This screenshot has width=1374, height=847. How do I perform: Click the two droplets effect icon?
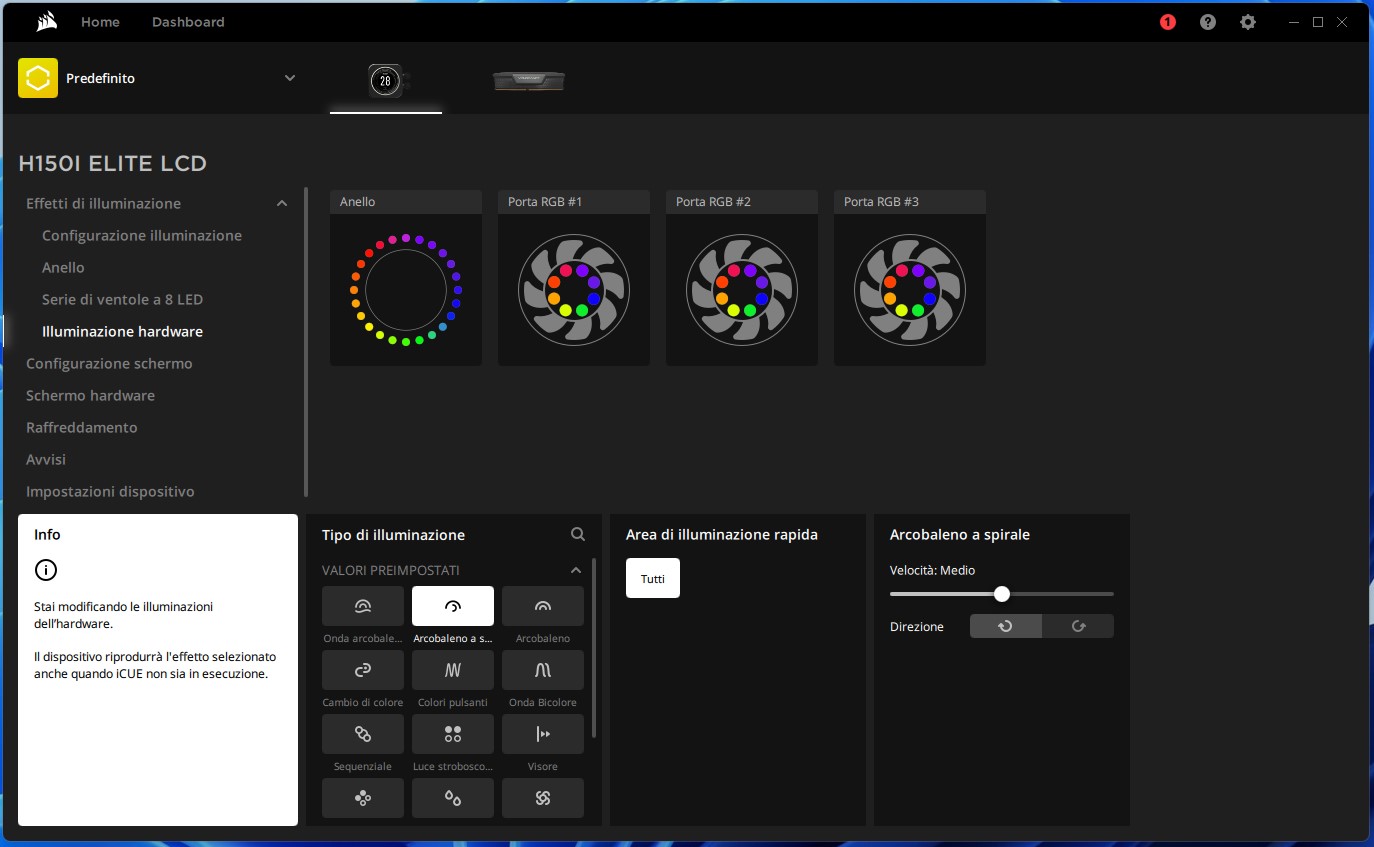click(x=453, y=798)
